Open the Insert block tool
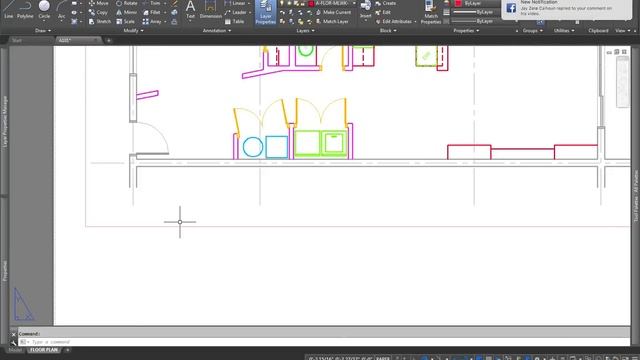640x360 pixels. tap(366, 10)
